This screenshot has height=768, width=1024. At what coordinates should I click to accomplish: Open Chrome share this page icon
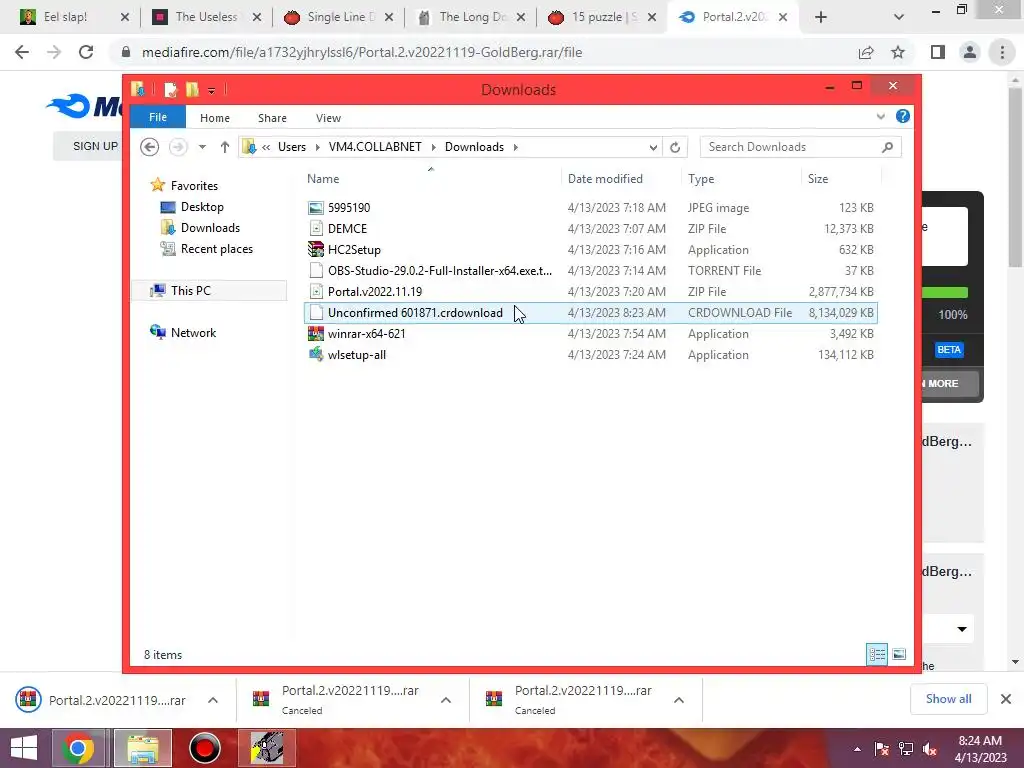coord(866,52)
